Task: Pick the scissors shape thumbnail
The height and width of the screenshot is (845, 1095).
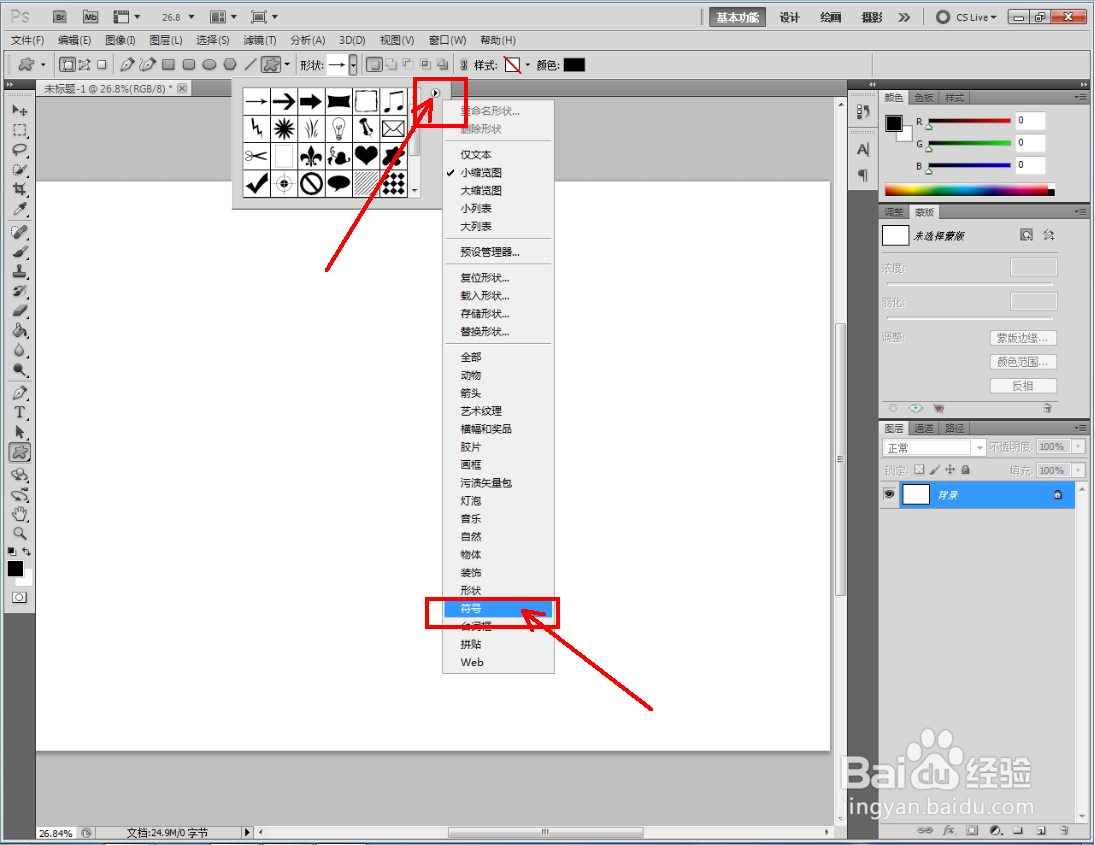Action: tap(256, 155)
